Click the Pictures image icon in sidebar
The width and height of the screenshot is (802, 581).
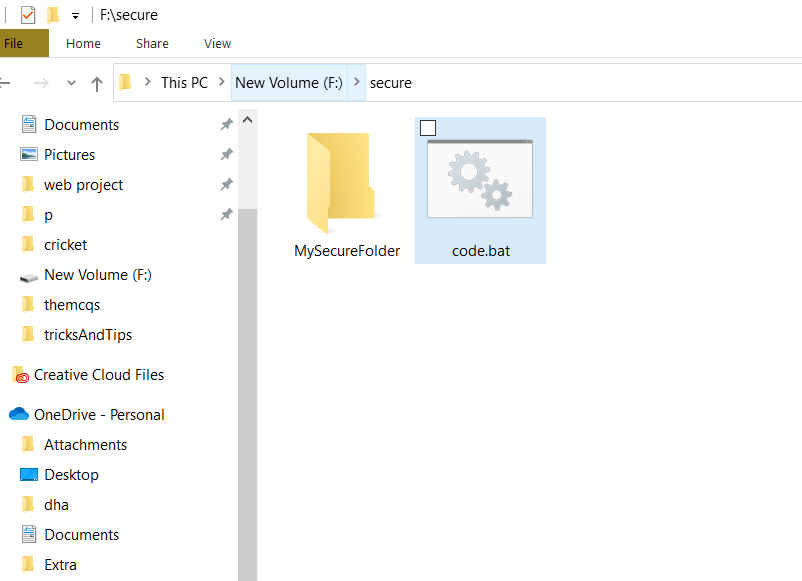tap(29, 154)
